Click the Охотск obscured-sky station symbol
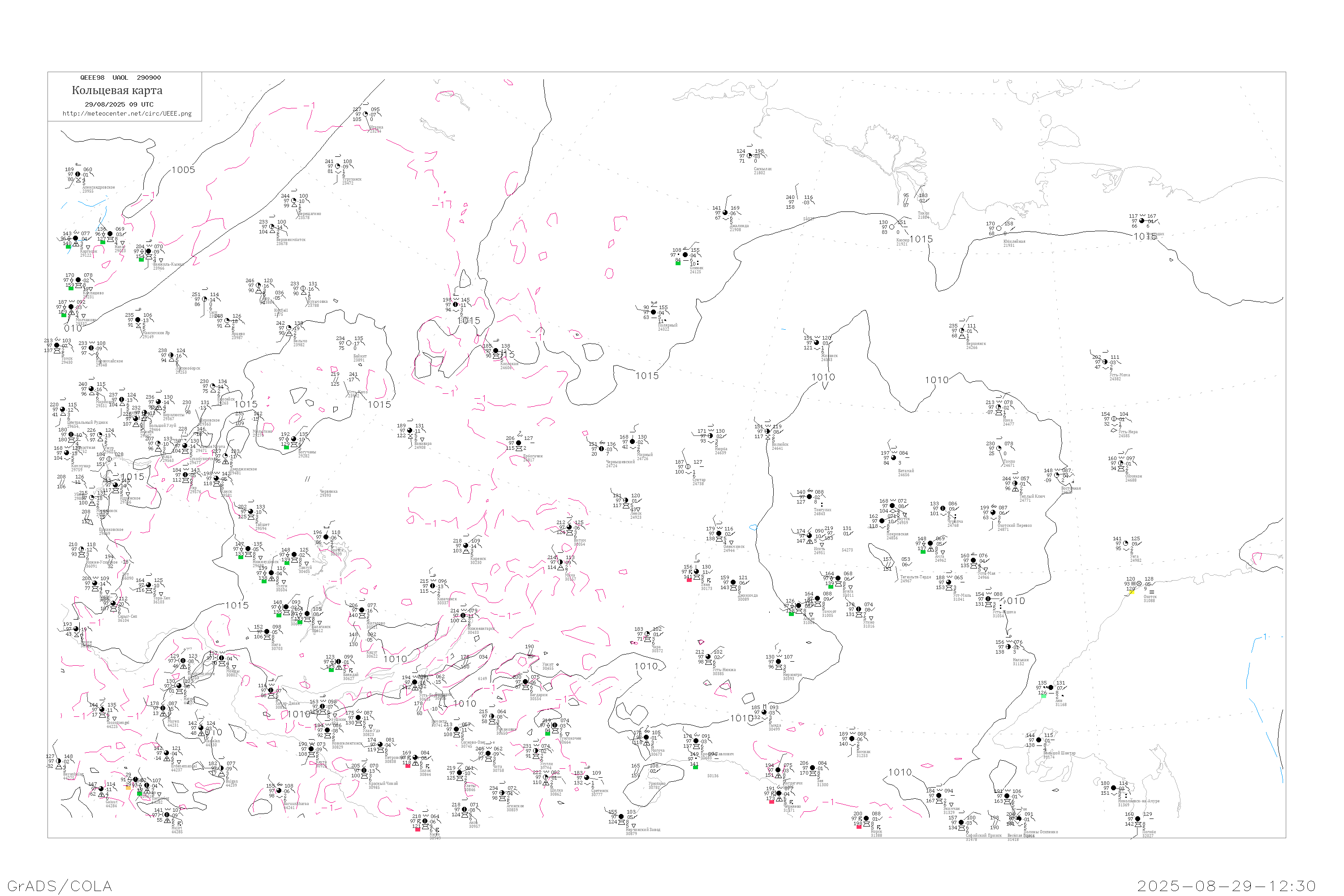This screenshot has width=1344, height=896. pyautogui.click(x=1139, y=584)
